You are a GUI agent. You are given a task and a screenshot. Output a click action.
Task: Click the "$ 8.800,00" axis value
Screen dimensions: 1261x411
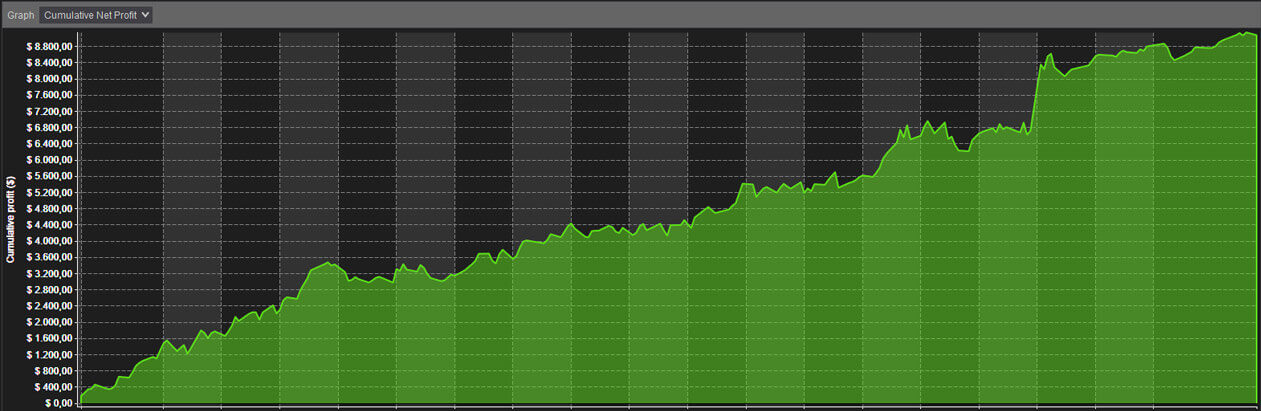(49, 47)
